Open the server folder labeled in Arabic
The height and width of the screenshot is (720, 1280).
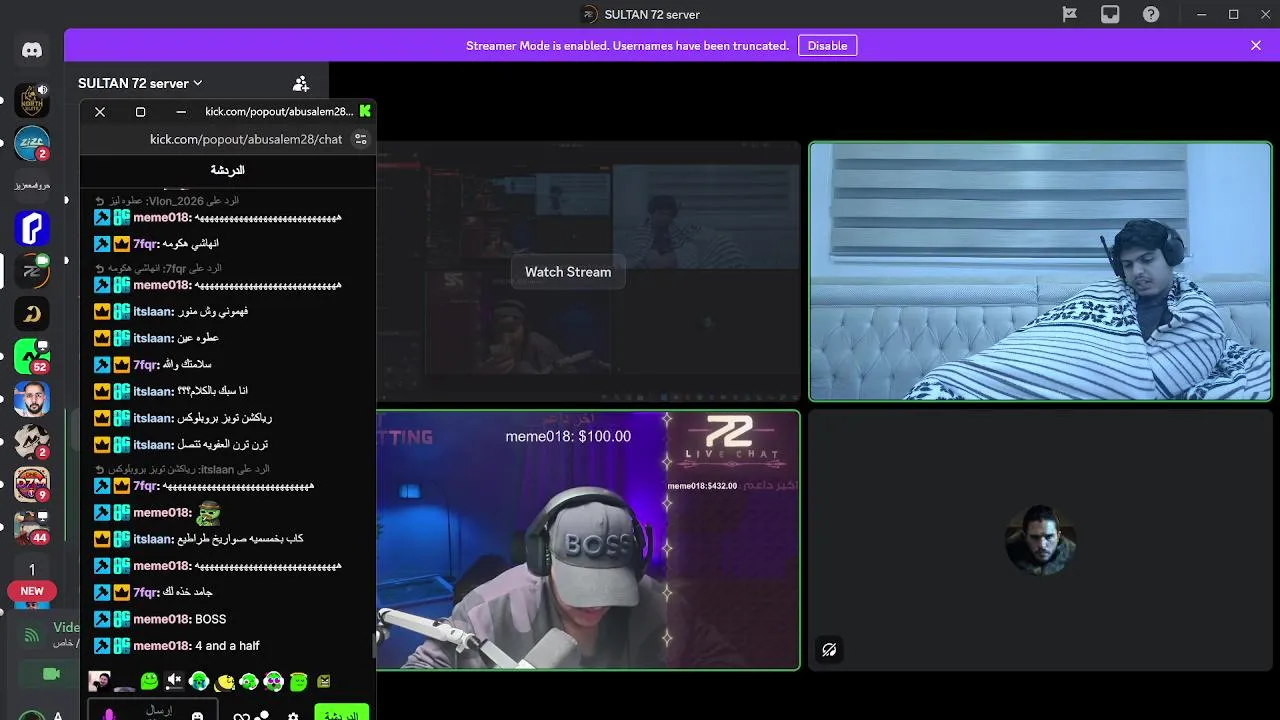click(x=32, y=185)
